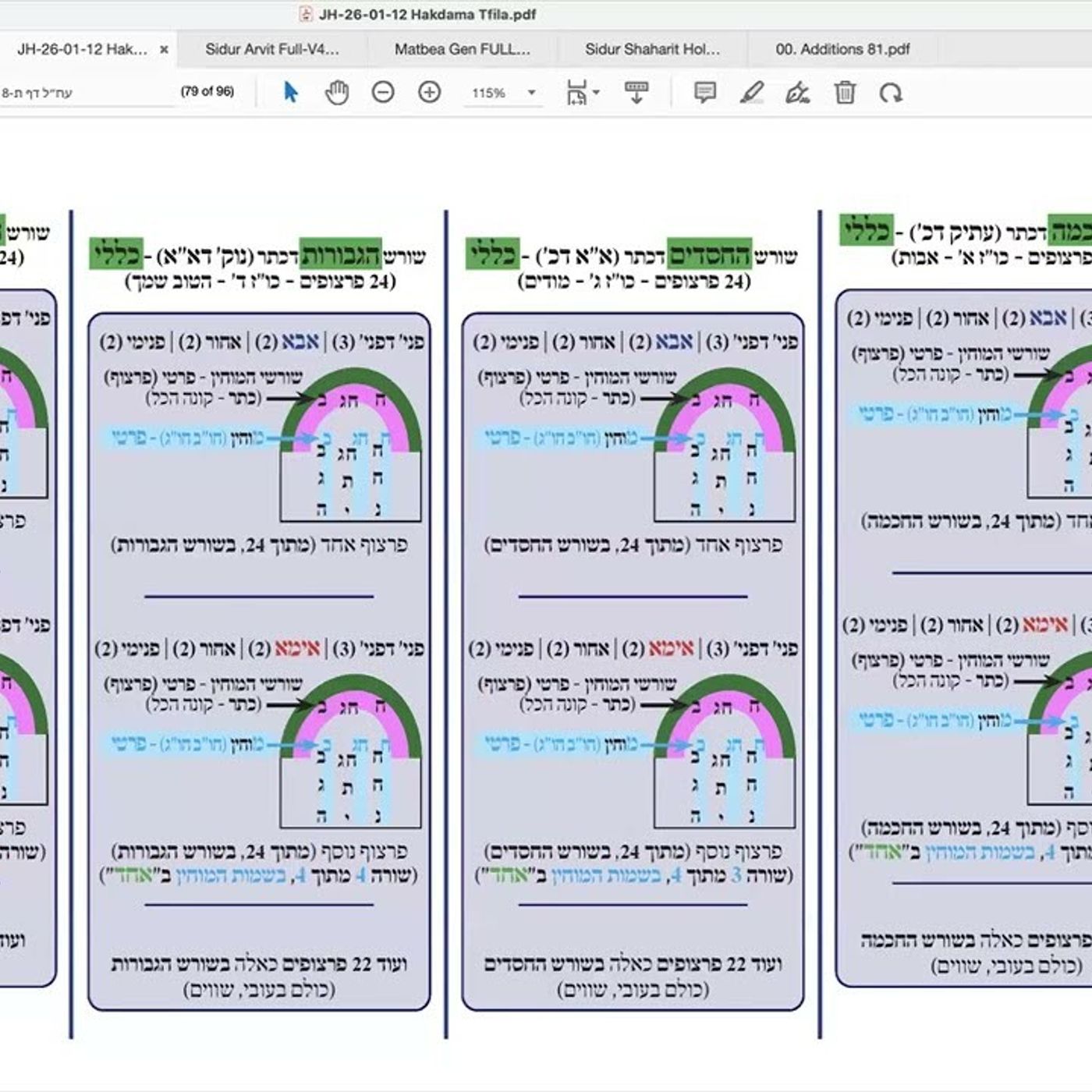Close the JH-26-01-12 Hak... tab

pos(164,49)
